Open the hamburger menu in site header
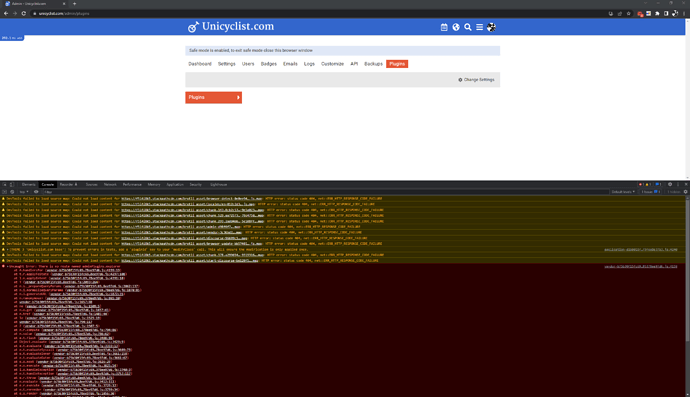690x397 pixels. [479, 27]
